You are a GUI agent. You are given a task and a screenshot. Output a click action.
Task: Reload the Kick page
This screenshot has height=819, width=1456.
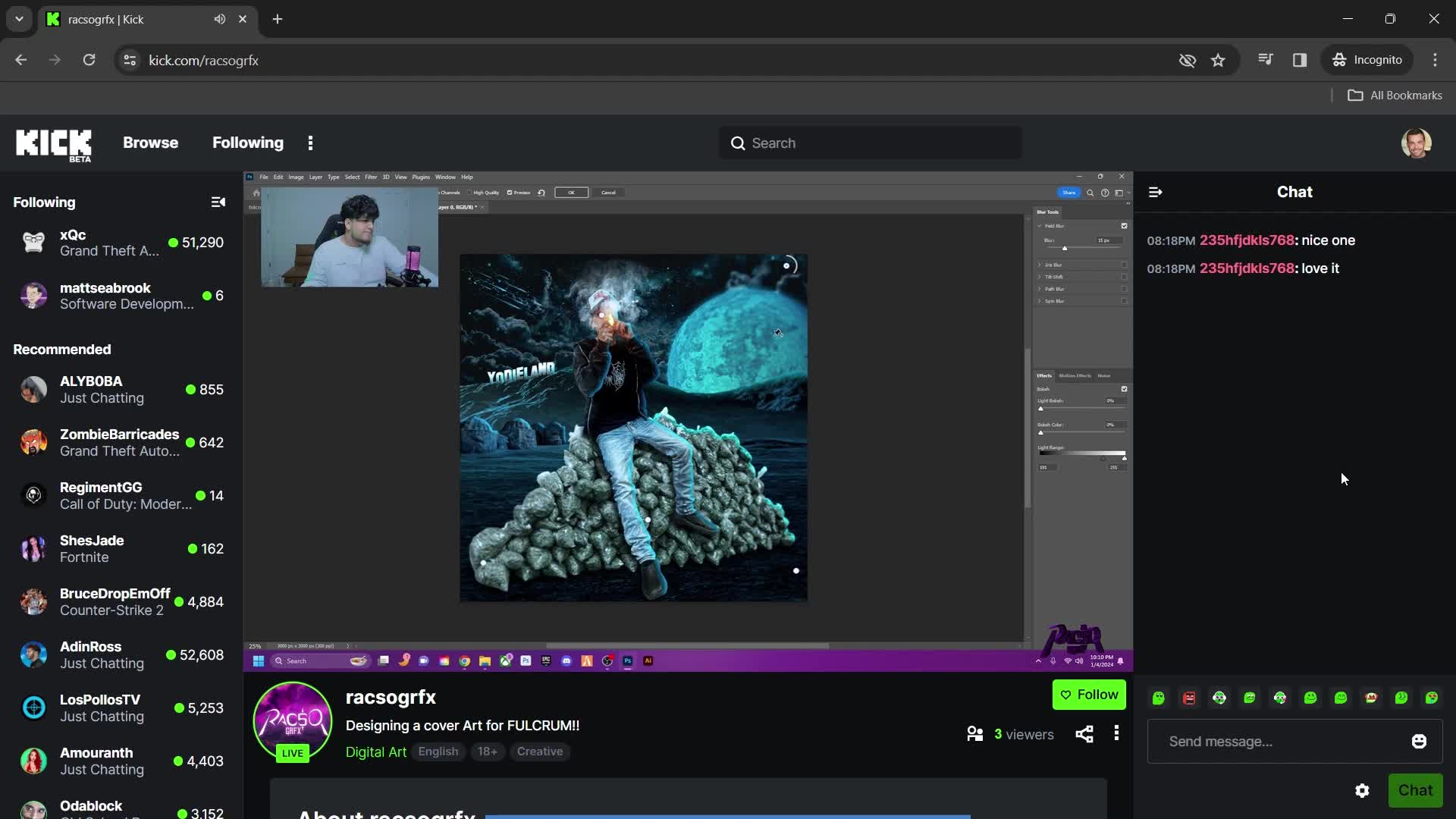[89, 60]
